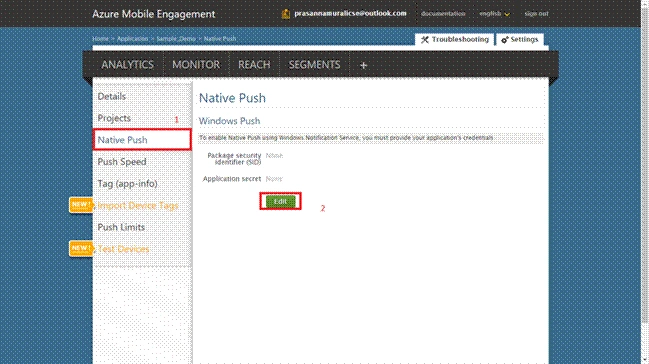Click the Native Push breadcrumb item

[220, 39]
